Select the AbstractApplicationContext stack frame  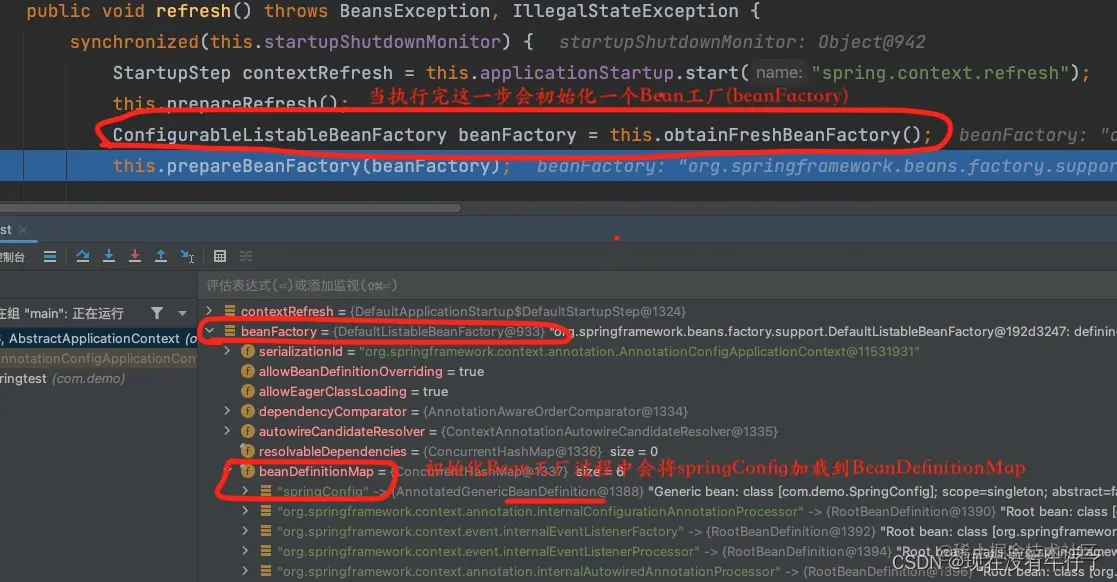[98, 338]
